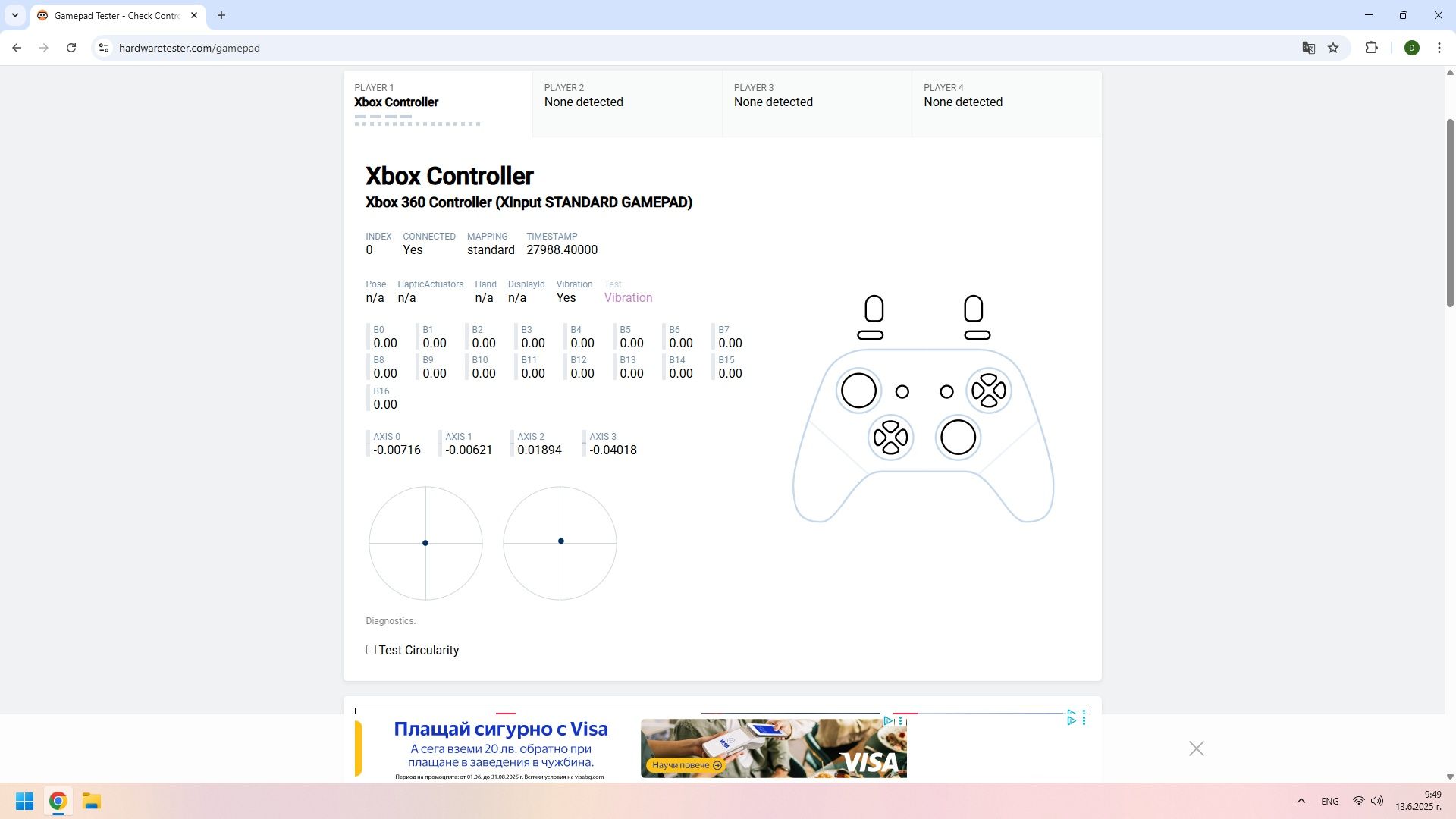Click the back button circle on diagram
1456x819 pixels.
[902, 392]
